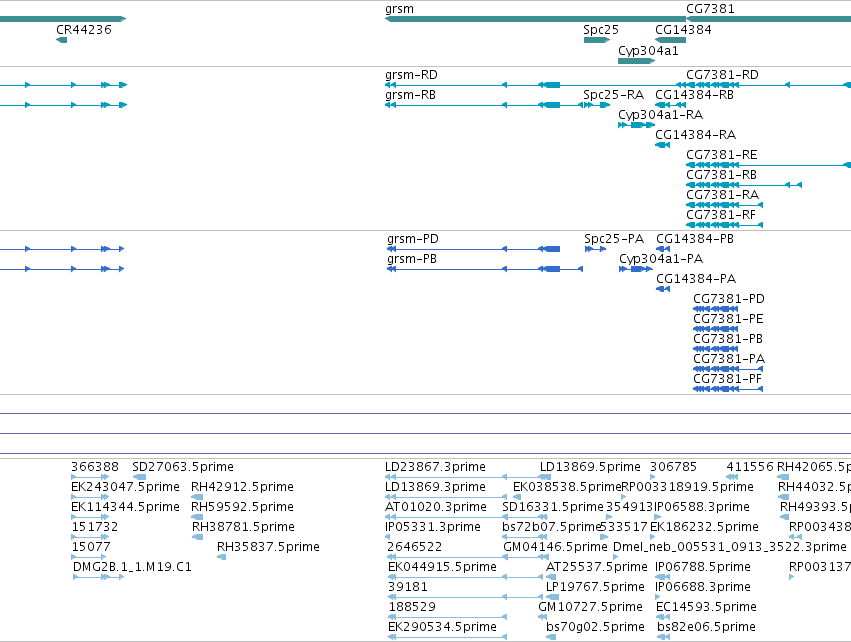Select EST 15077
Image resolution: width=851 pixels, height=642 pixels.
point(91,548)
